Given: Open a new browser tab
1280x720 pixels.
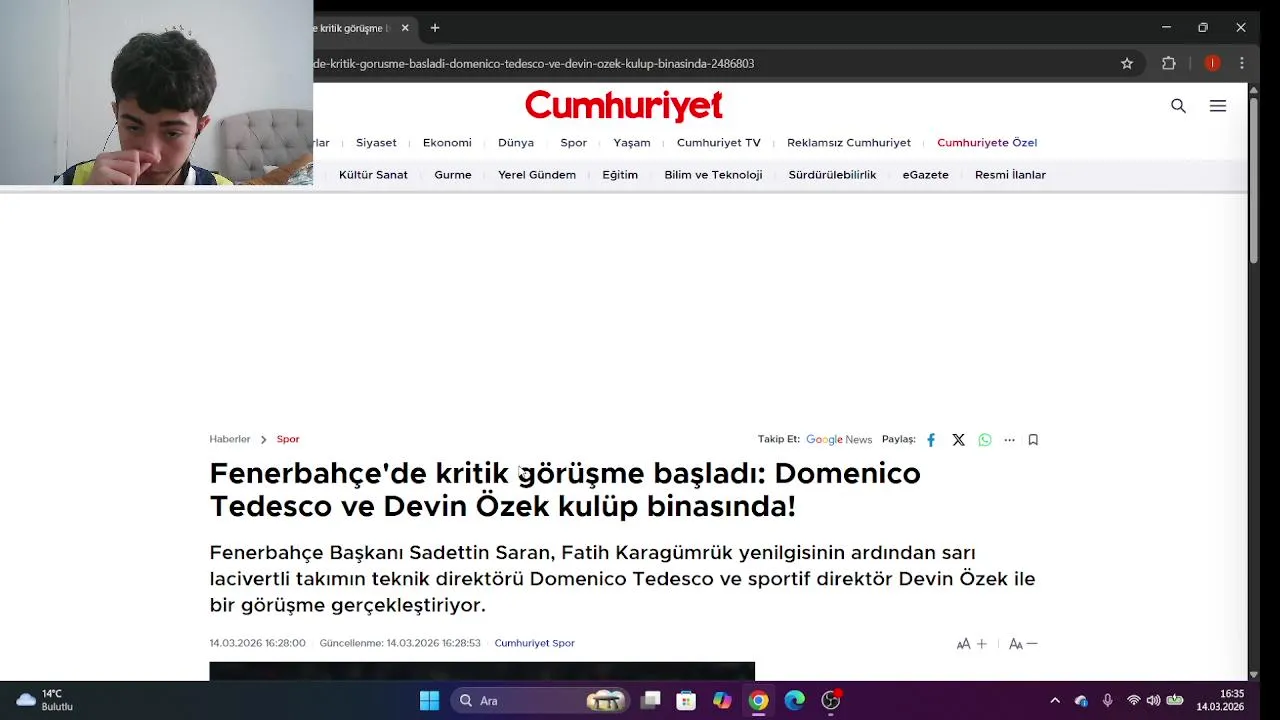Looking at the screenshot, I should pos(434,28).
